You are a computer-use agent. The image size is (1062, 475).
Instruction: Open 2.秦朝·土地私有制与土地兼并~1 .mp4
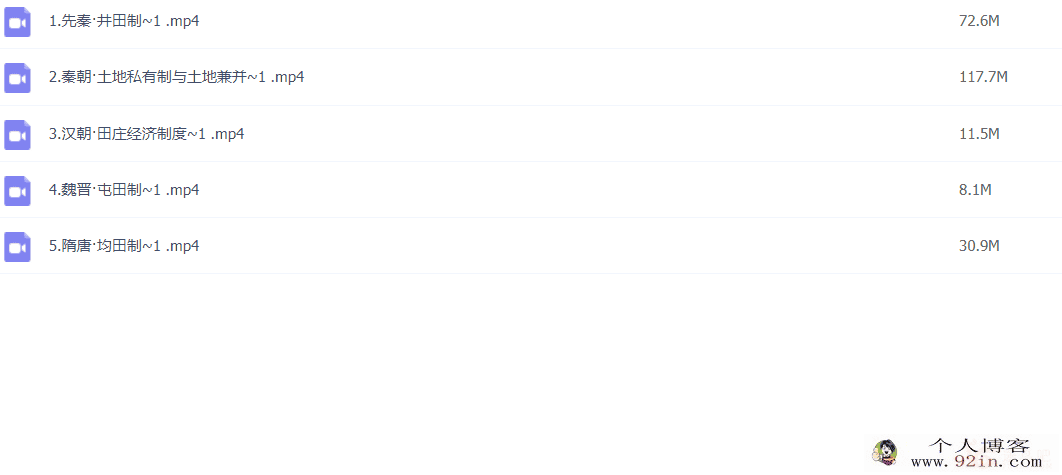coord(176,77)
